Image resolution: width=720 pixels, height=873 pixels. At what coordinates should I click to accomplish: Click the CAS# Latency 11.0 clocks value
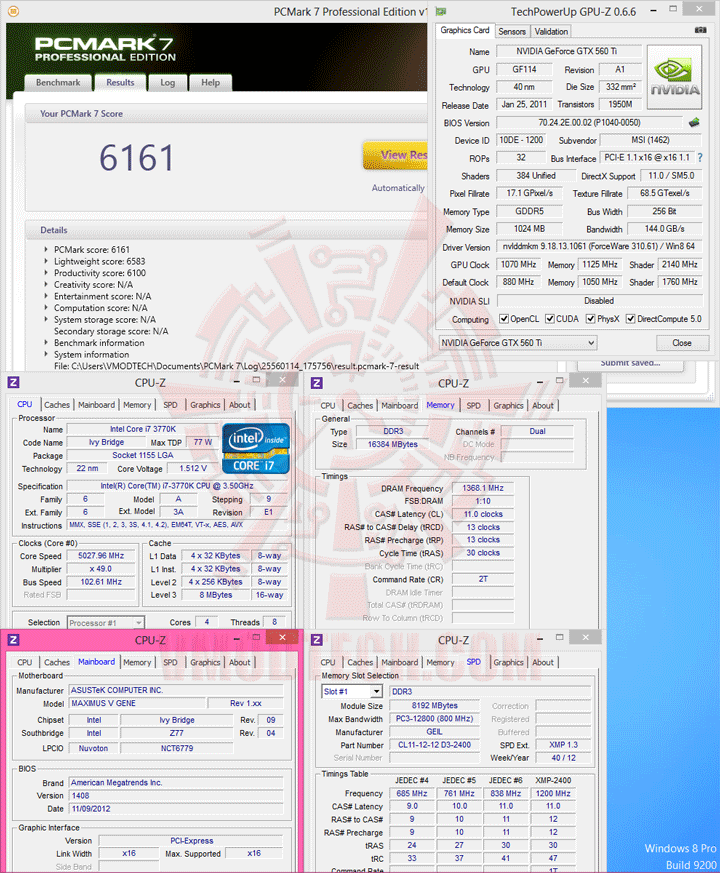click(x=483, y=514)
